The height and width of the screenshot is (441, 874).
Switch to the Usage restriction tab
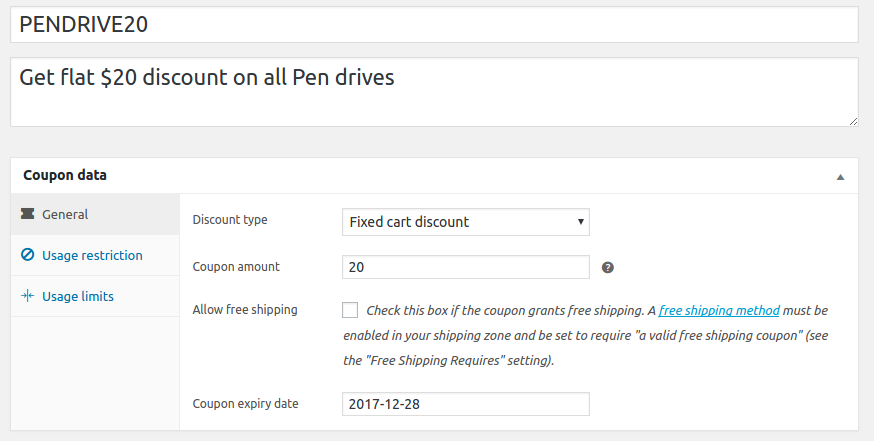[92, 255]
